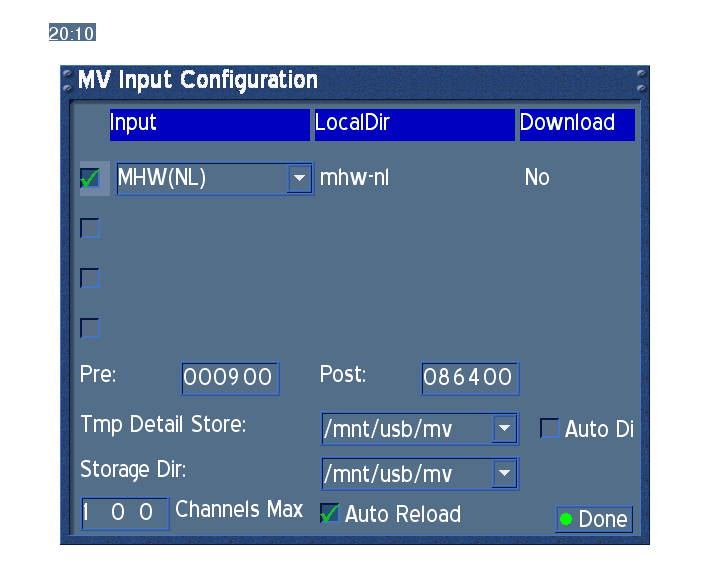Enable the second input row checkbox
This screenshot has width=720, height=576.
[x=90, y=228]
